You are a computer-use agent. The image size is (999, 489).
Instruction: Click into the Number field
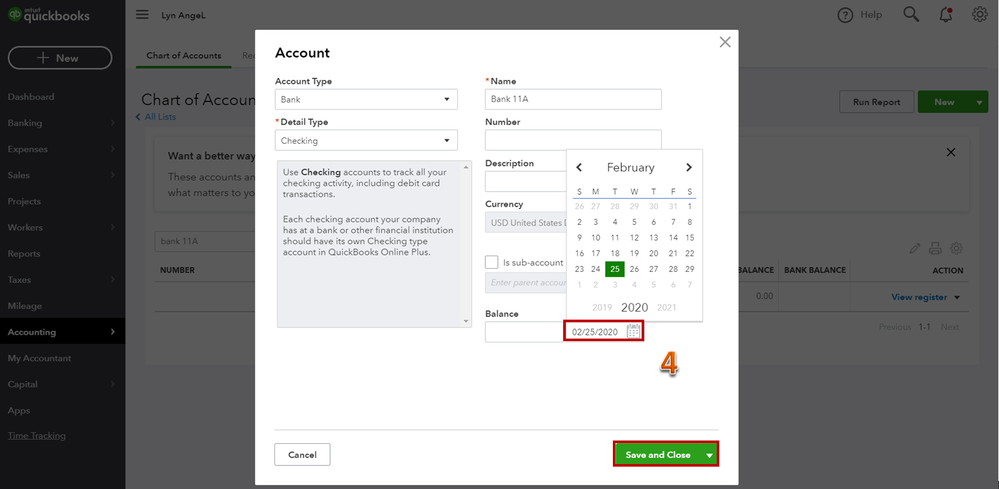coord(573,140)
